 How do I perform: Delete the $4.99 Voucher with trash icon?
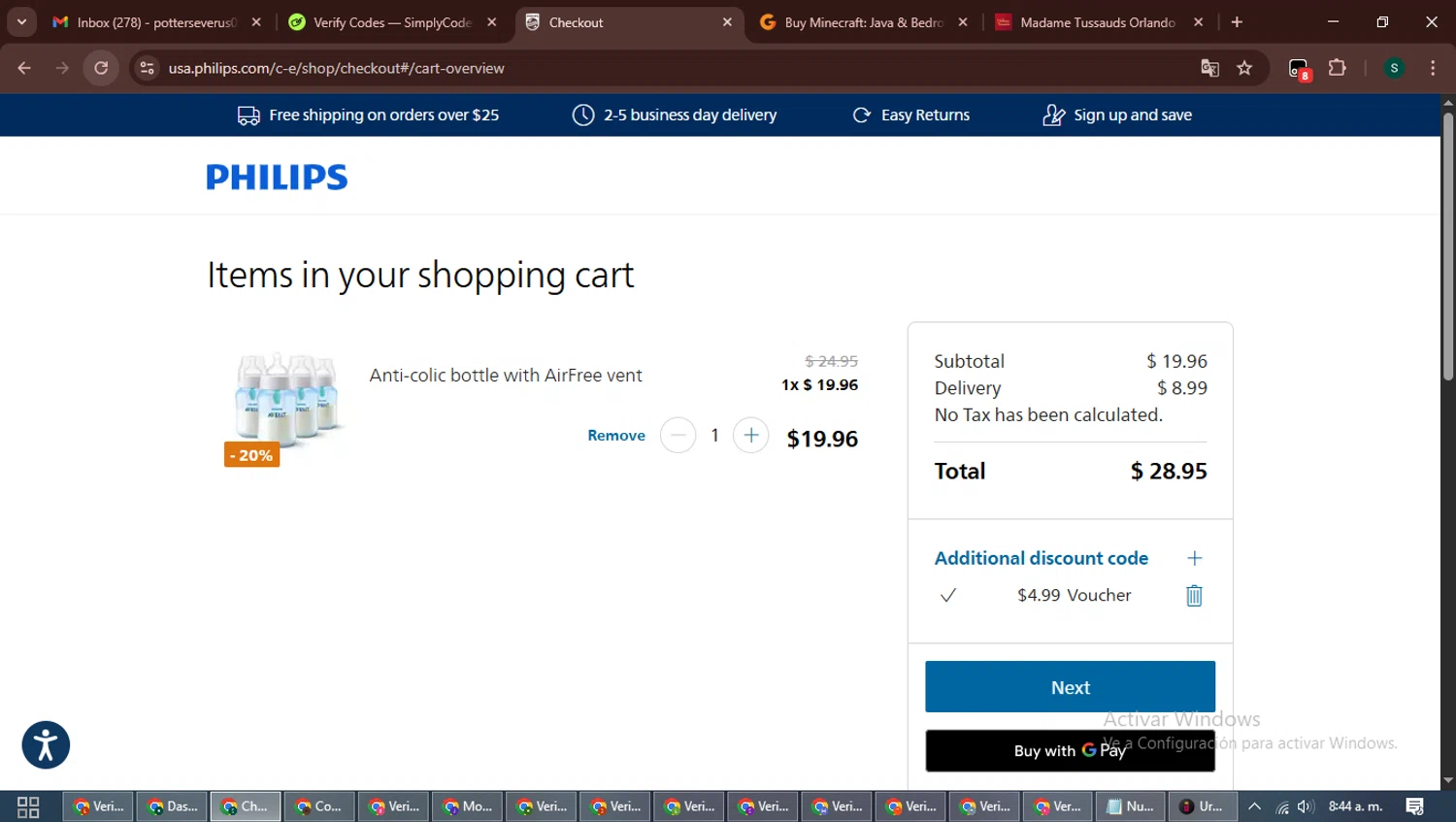1194,596
